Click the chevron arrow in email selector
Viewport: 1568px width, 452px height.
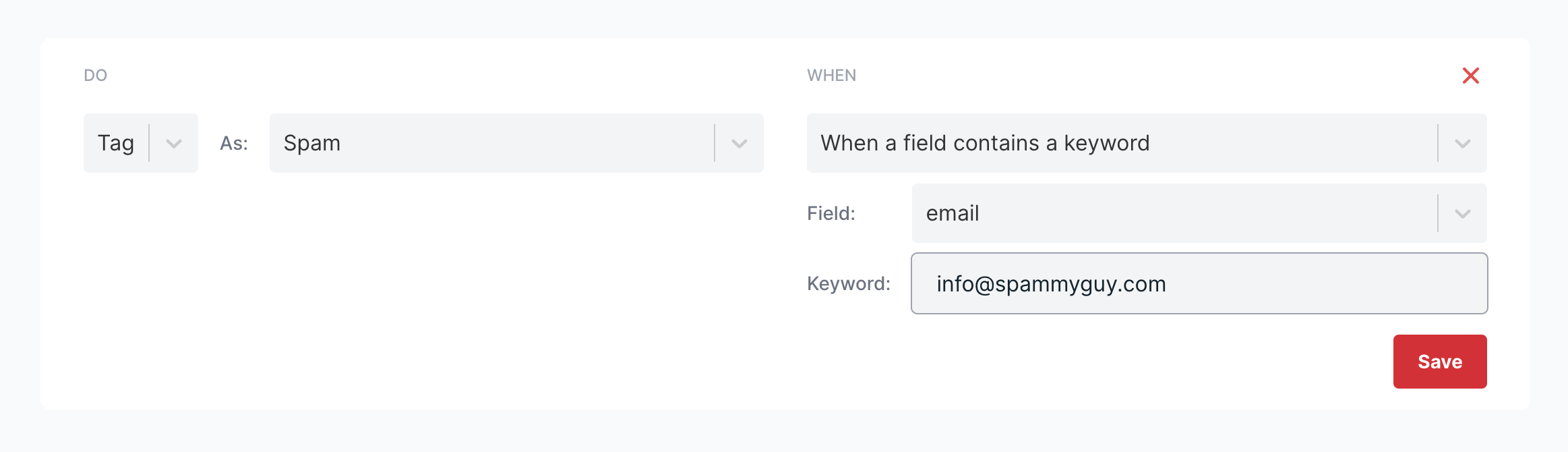coord(1462,214)
